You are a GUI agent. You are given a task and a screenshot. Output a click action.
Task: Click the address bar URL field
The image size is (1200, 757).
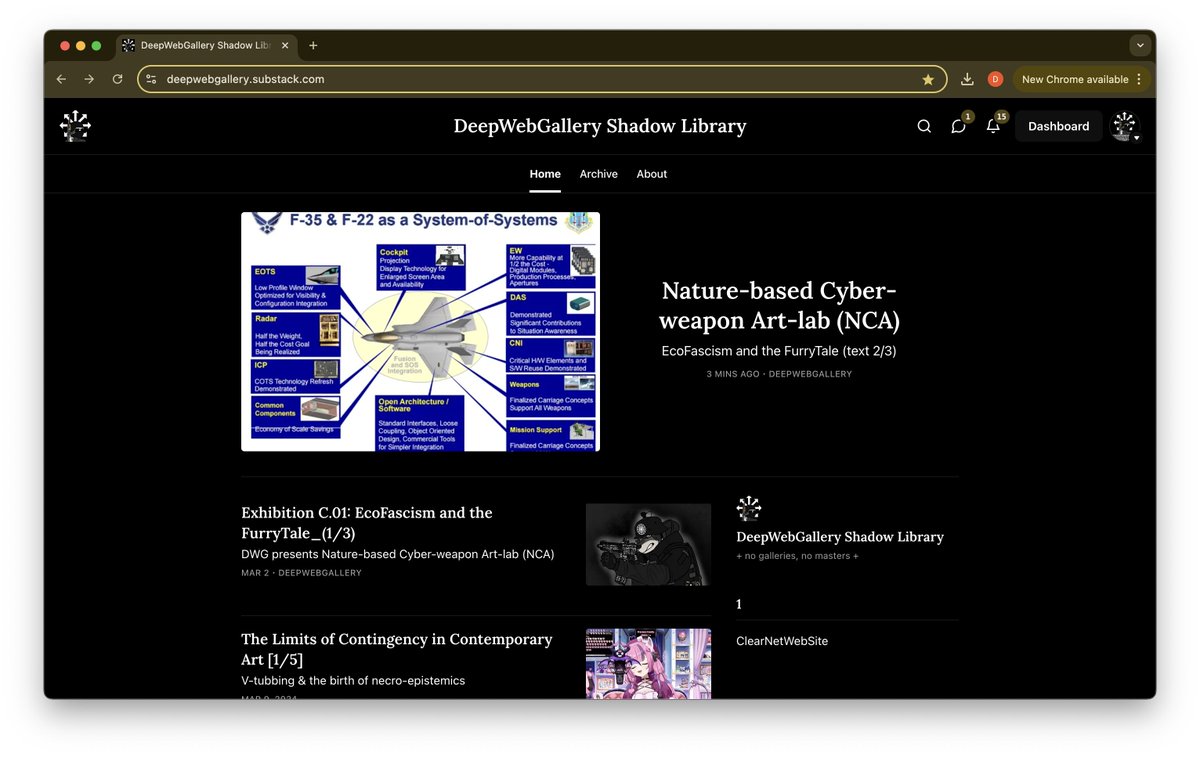[x=540, y=79]
